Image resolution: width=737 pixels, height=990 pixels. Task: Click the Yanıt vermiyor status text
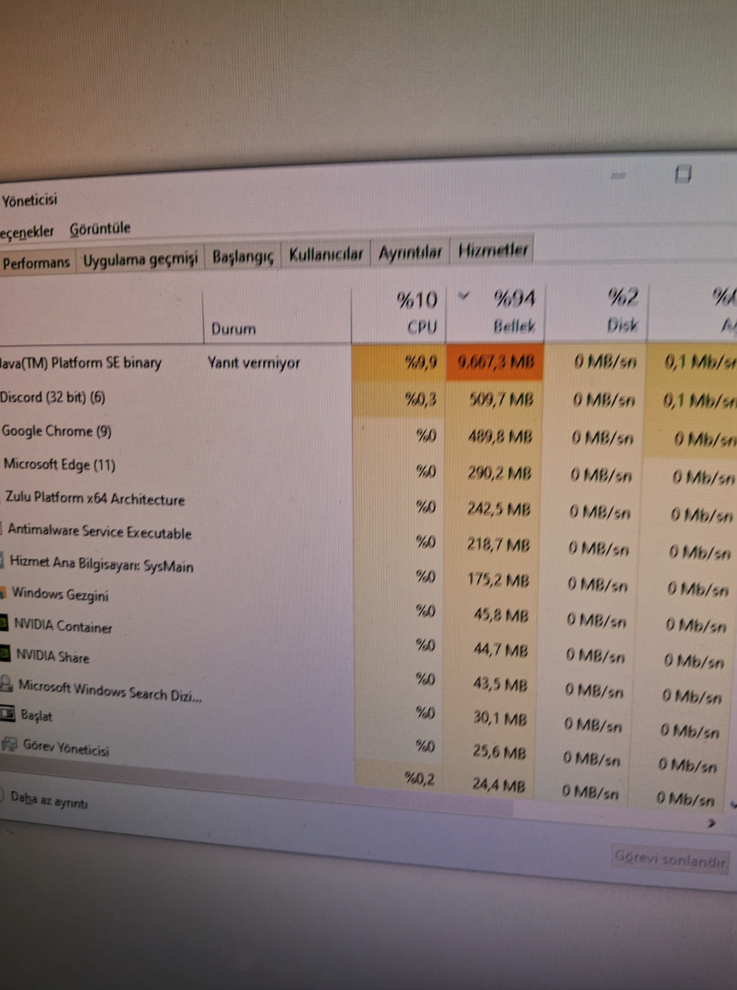tap(254, 364)
